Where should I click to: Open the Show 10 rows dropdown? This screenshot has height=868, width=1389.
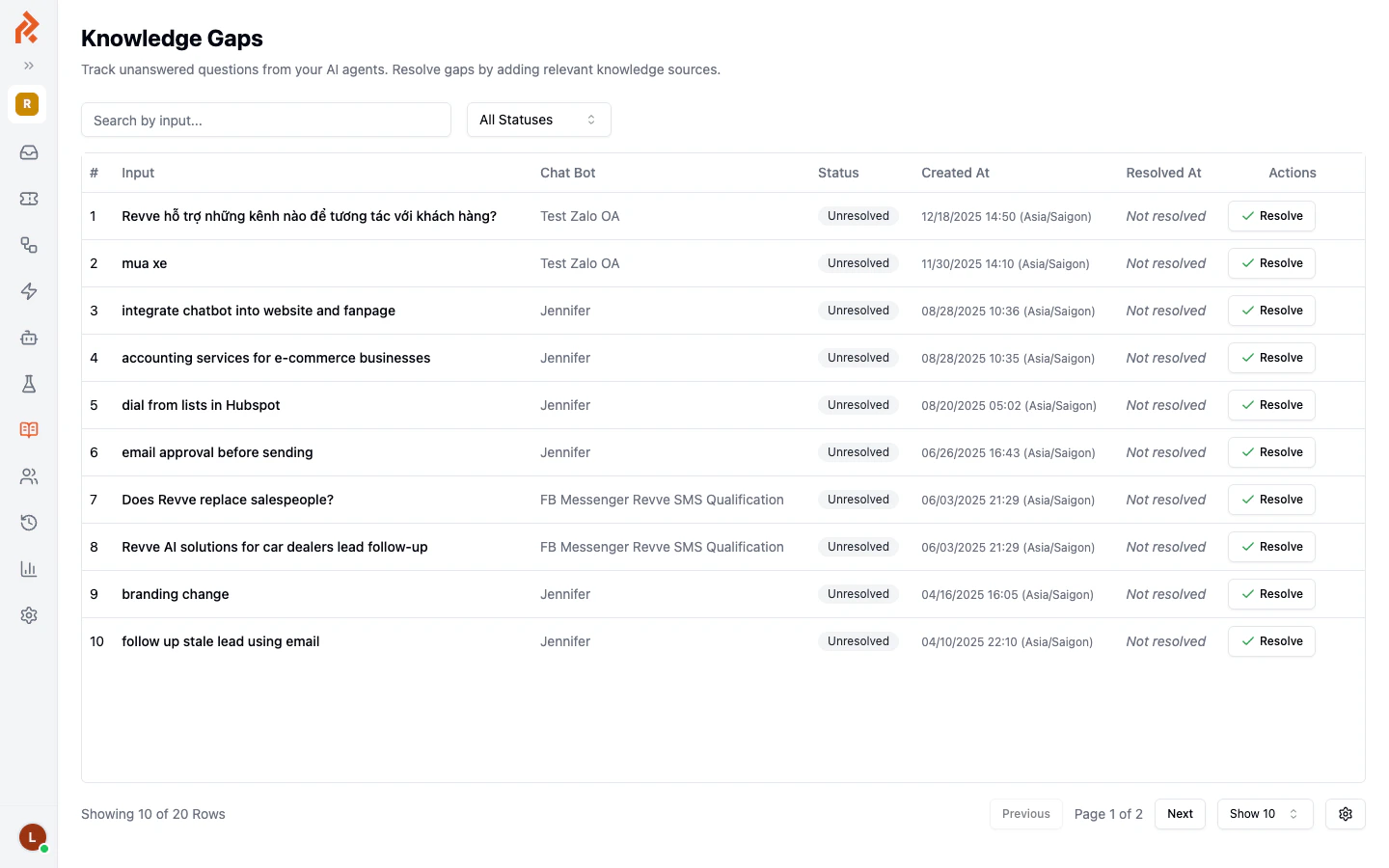coord(1265,813)
